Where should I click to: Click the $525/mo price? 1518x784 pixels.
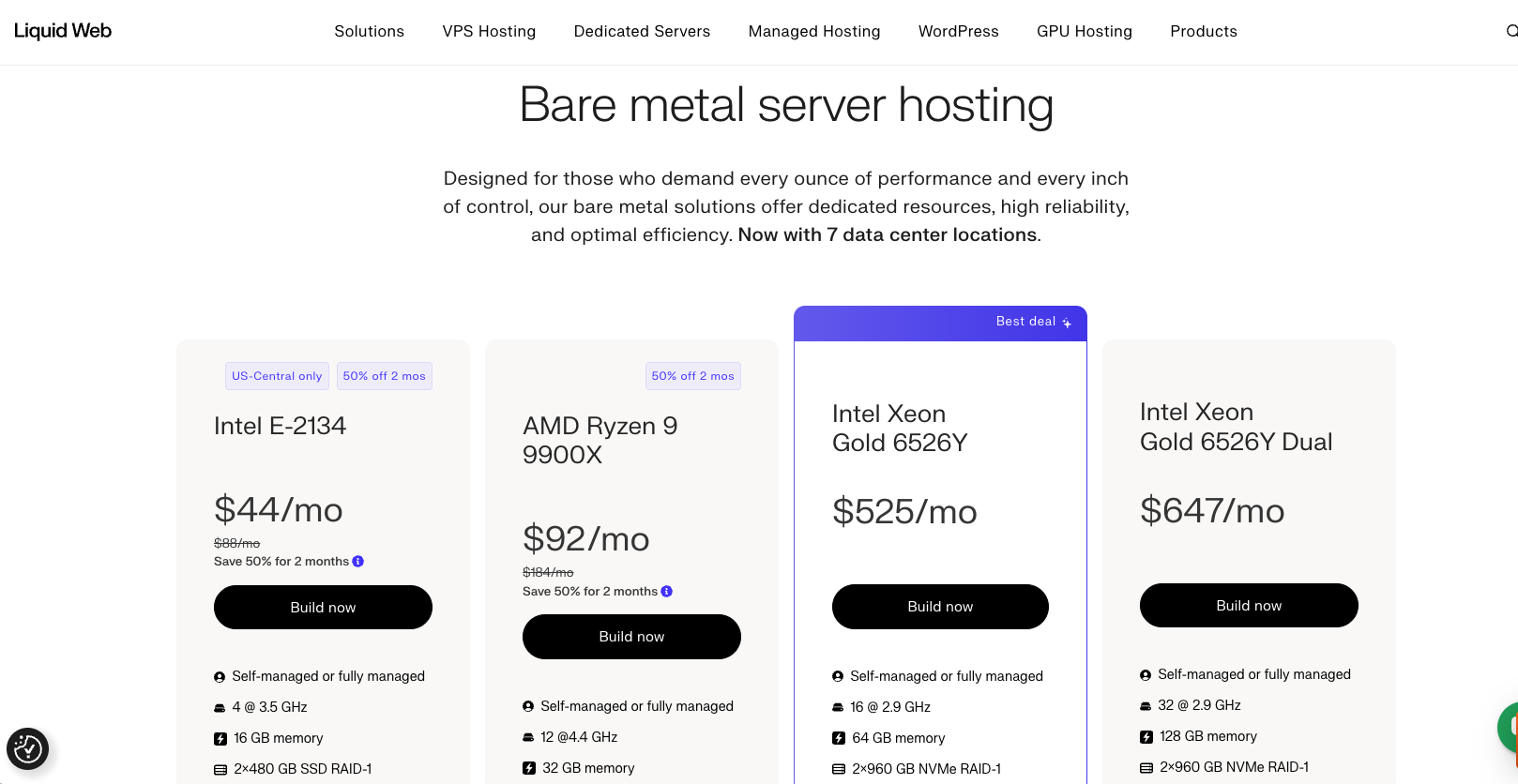(904, 512)
